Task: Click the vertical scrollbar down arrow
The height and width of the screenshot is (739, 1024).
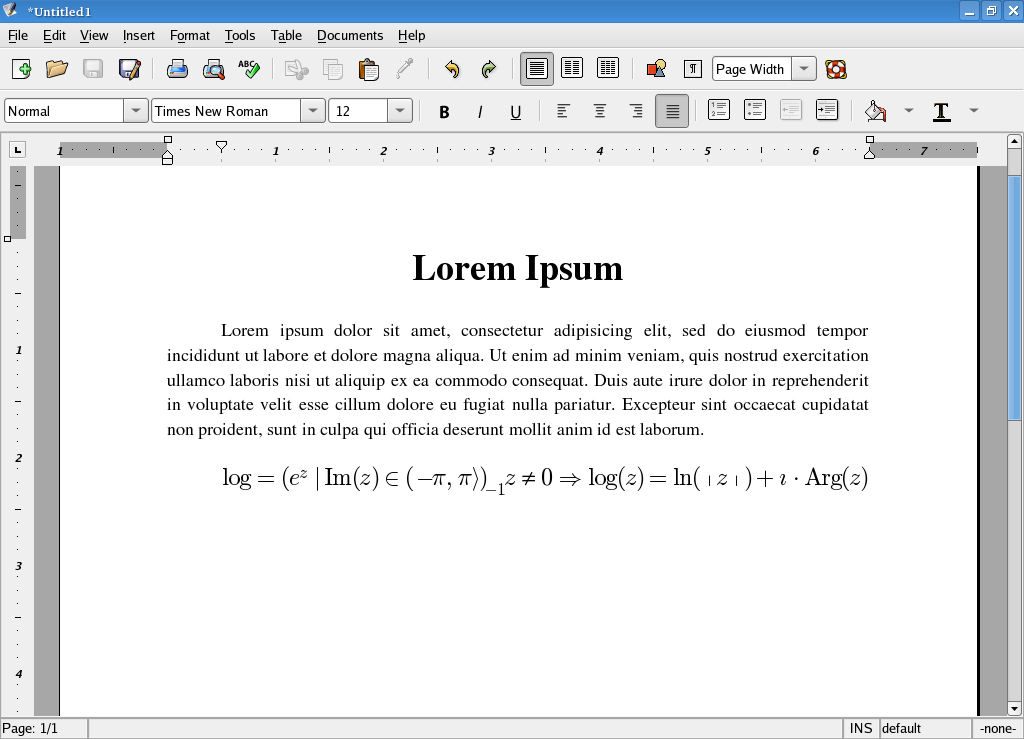Action: click(1014, 708)
